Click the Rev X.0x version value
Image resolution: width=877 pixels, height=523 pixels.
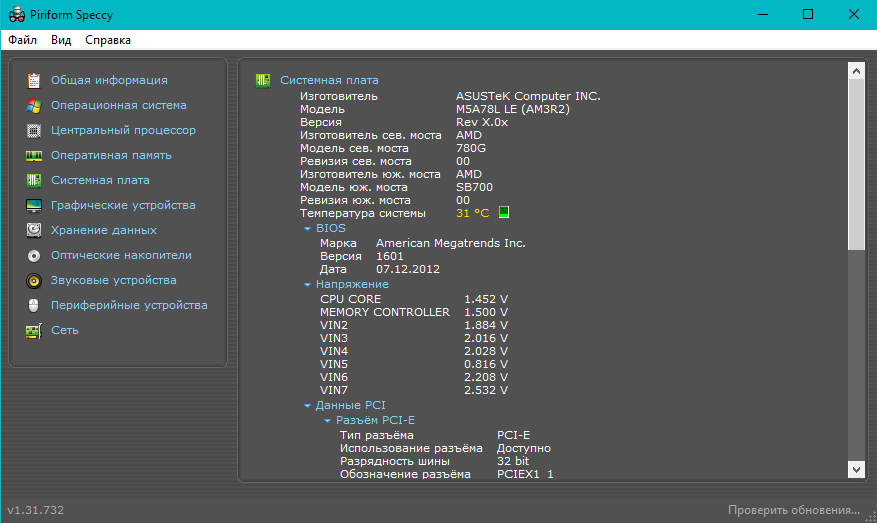(x=482, y=122)
